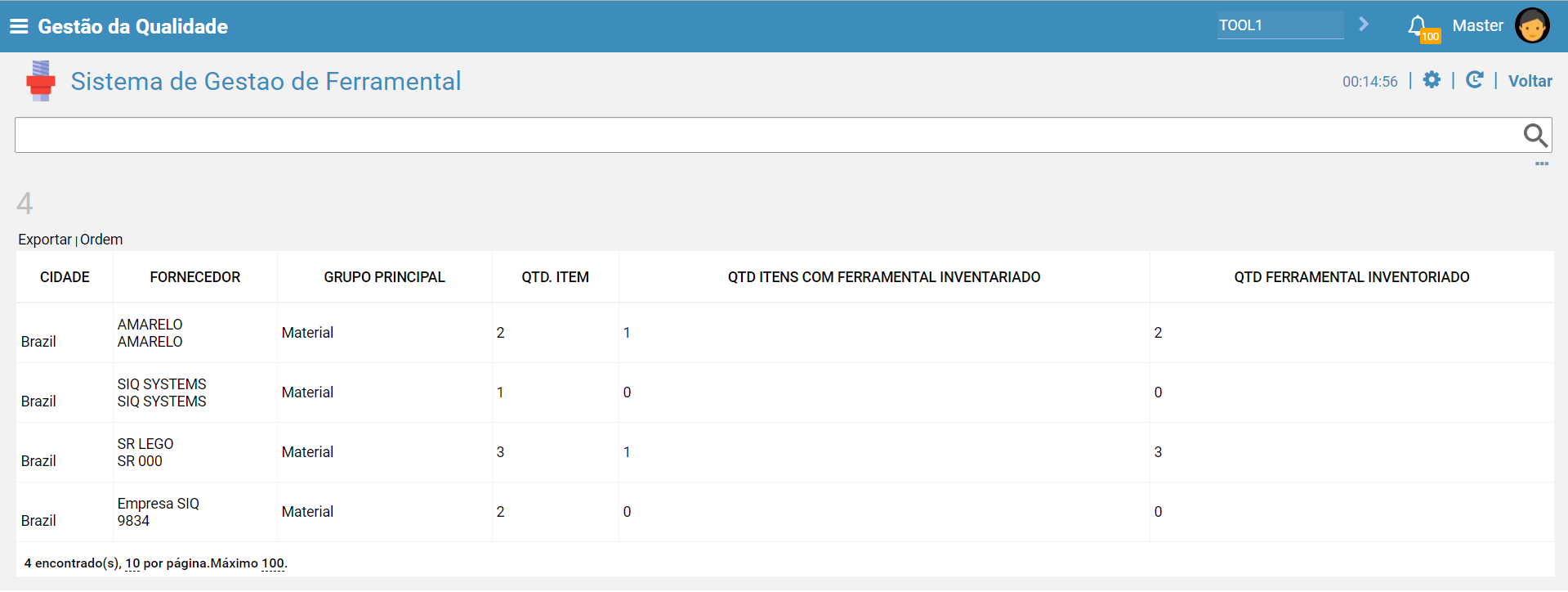This screenshot has width=1568, height=592.
Task: Click inventoried items value 1 in AMARELO row
Action: click(627, 333)
